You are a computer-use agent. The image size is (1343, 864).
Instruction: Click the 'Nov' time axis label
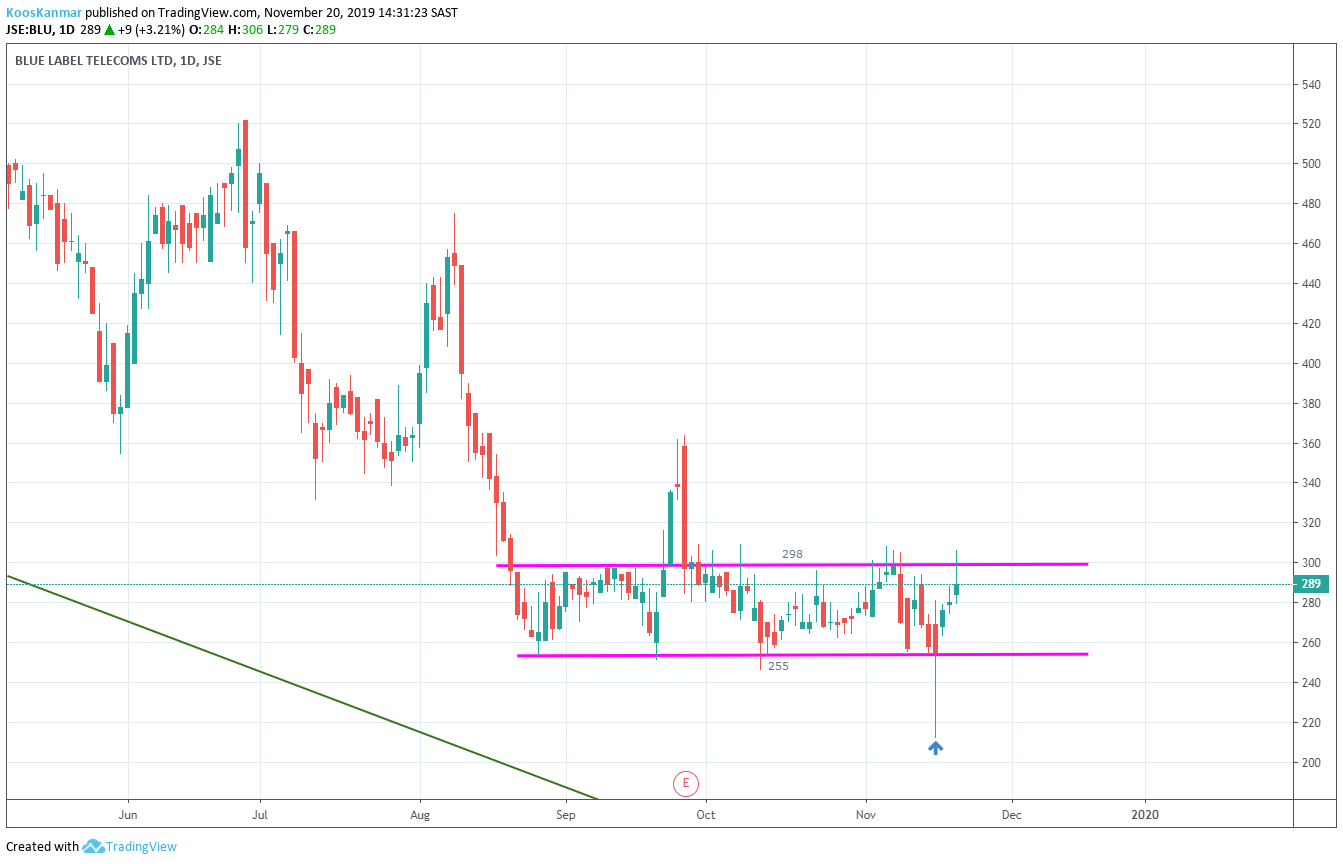(x=866, y=815)
